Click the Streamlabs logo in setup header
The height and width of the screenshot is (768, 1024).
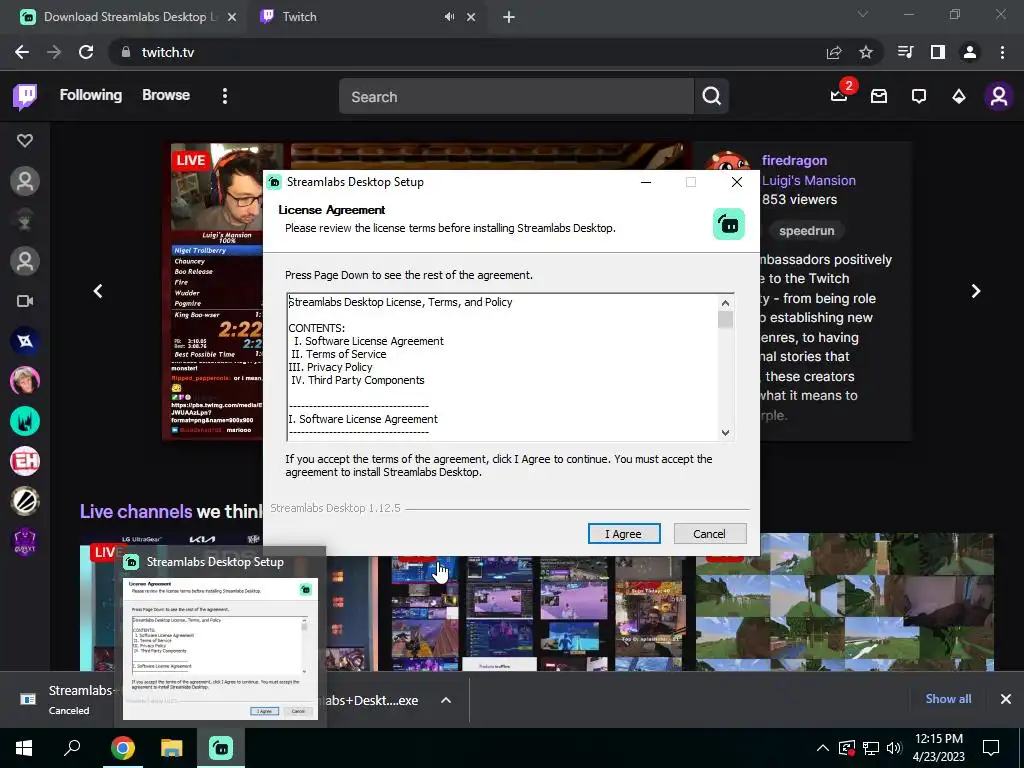pyautogui.click(x=729, y=224)
